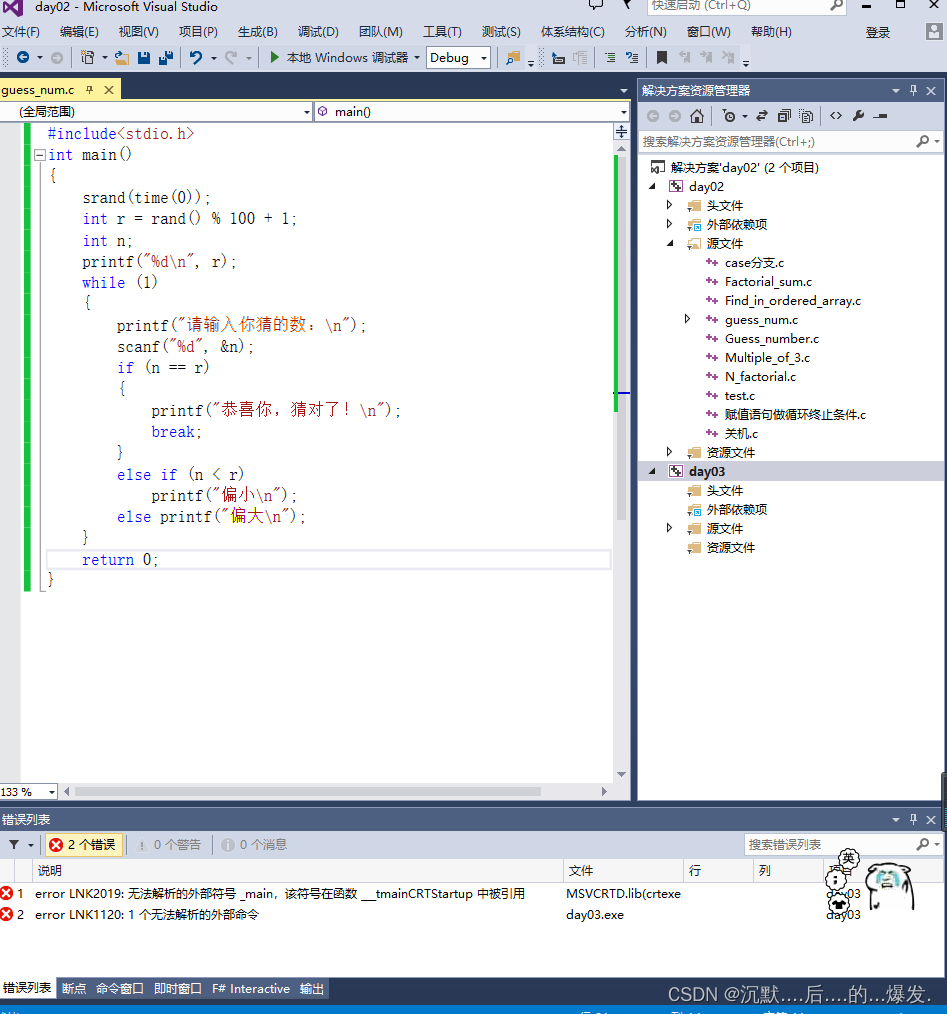Click the View Code icon in Solution Explorer

click(835, 116)
